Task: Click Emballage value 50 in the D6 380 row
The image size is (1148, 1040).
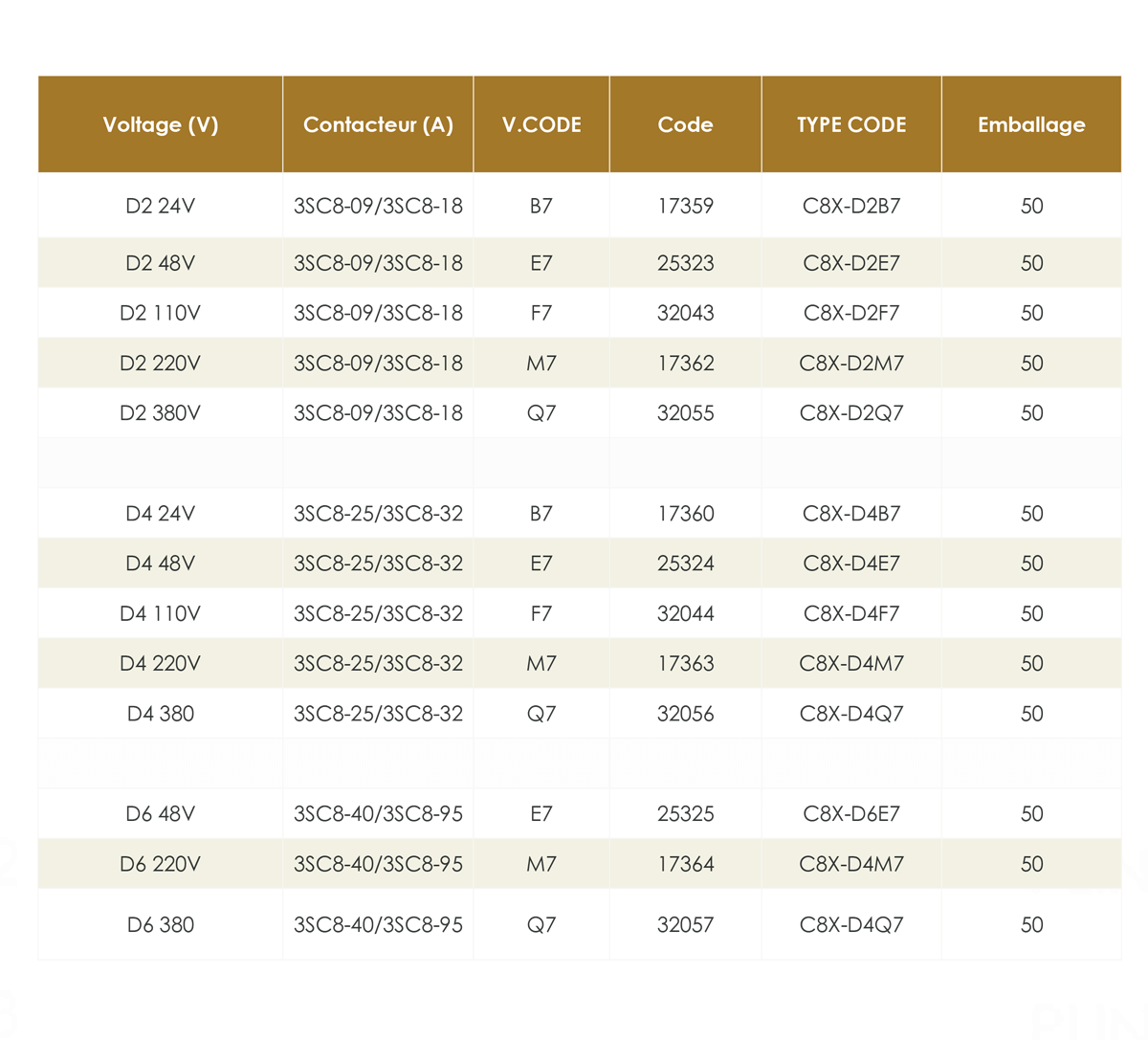Action: coord(1031,925)
